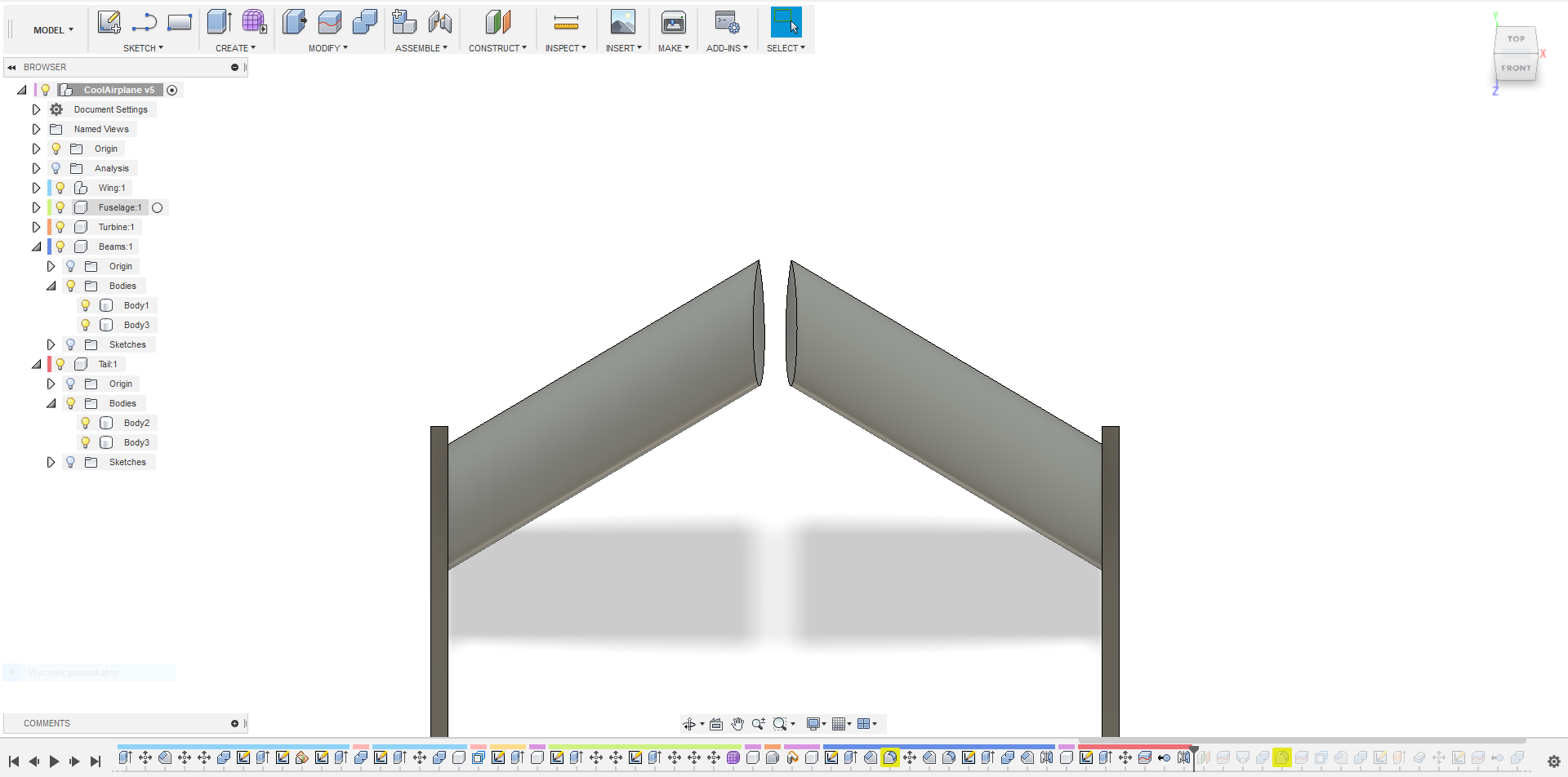Collapse the BROWSER panel arrows

click(x=11, y=67)
